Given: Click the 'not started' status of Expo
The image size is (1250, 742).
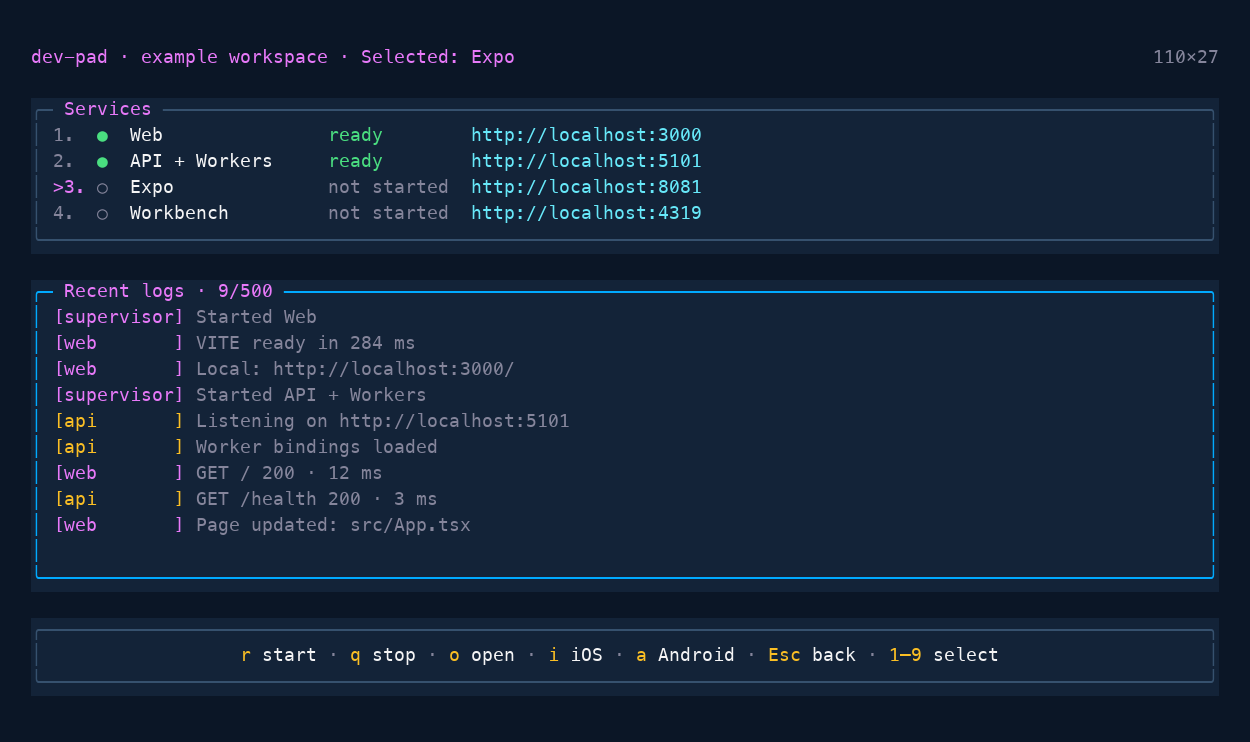Looking at the screenshot, I should (x=388, y=187).
